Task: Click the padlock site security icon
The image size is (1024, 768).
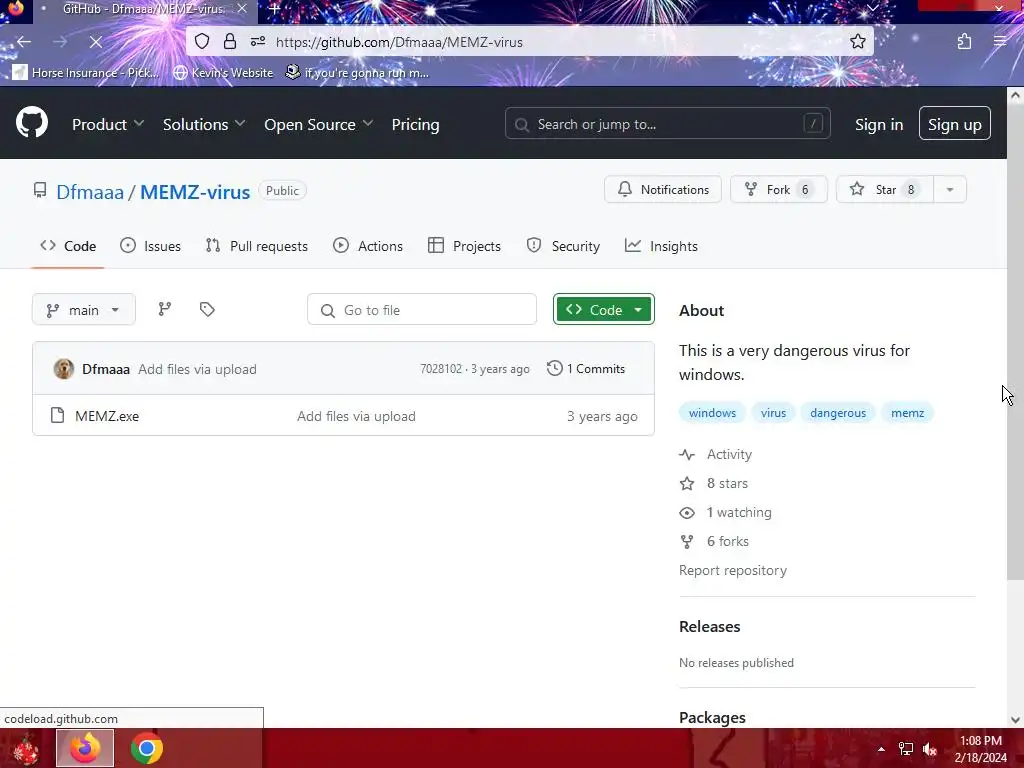Action: coord(229,42)
